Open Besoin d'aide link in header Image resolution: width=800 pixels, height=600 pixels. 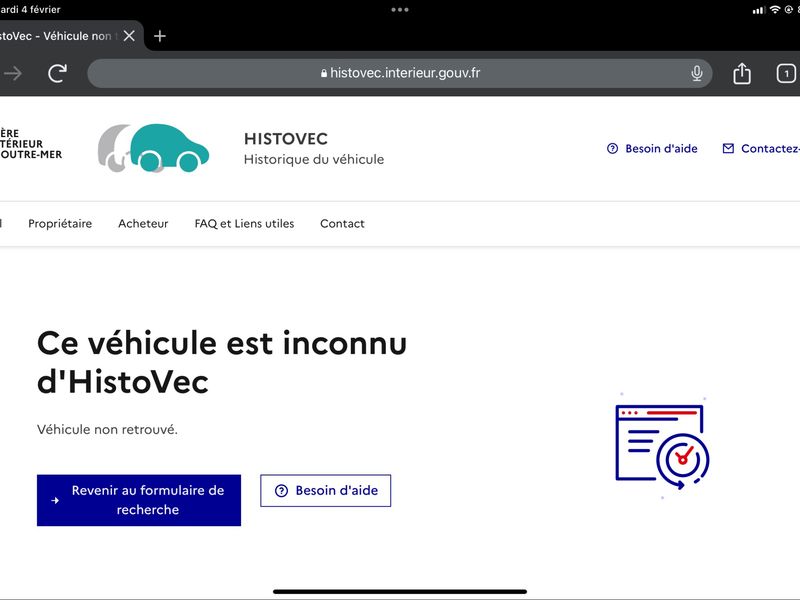pyautogui.click(x=652, y=148)
